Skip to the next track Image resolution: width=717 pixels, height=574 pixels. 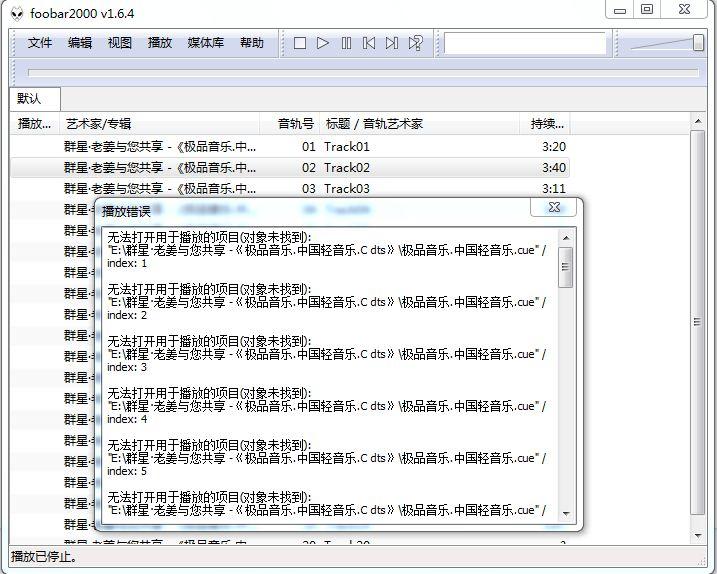coord(392,43)
